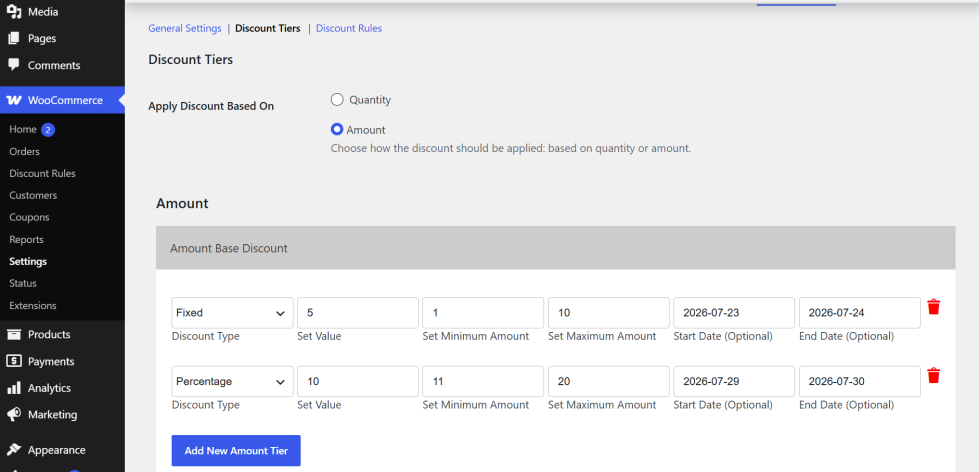This screenshot has width=979, height=472.
Task: Go to Customers submenu
Action: tap(33, 195)
